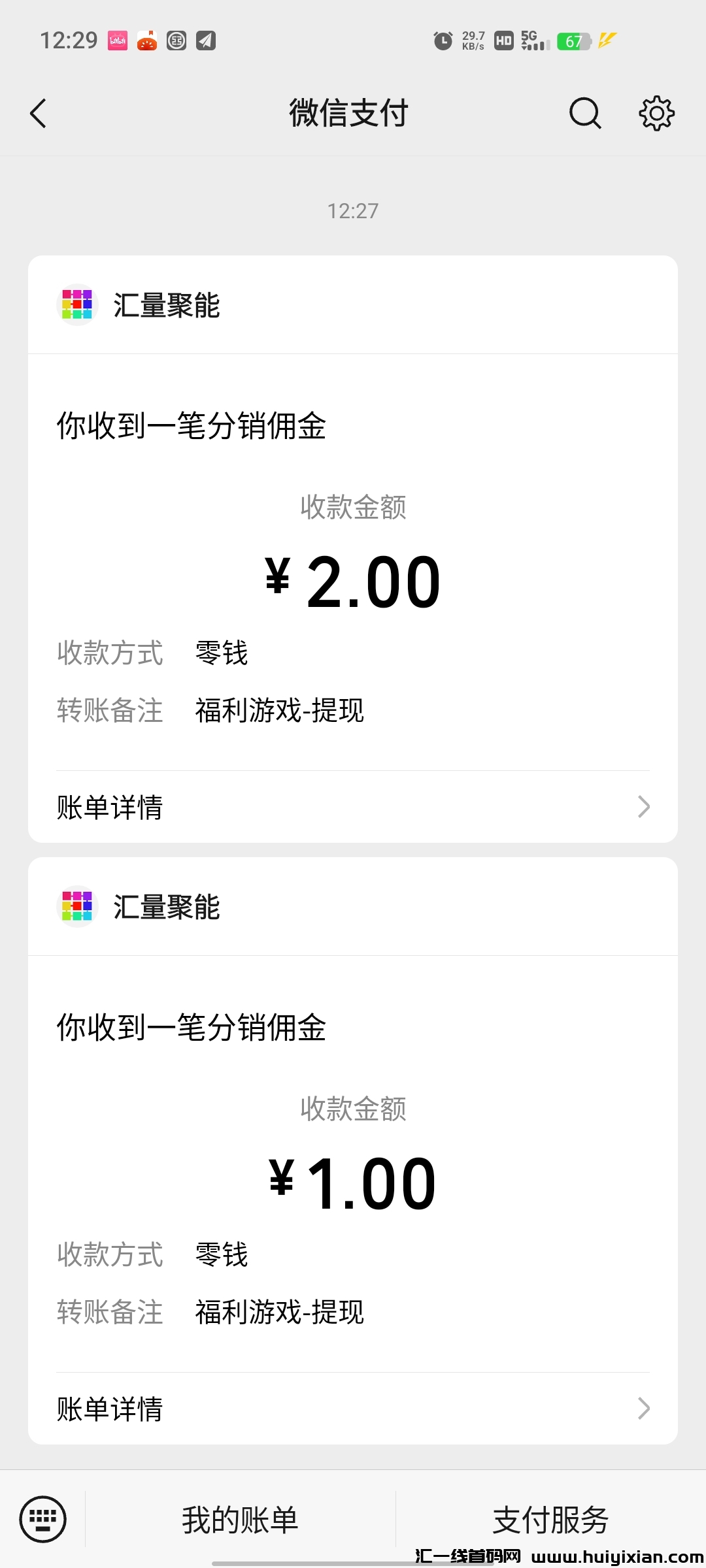Tap the battery indicator in status bar
This screenshot has height=1568, width=706.
point(573,41)
